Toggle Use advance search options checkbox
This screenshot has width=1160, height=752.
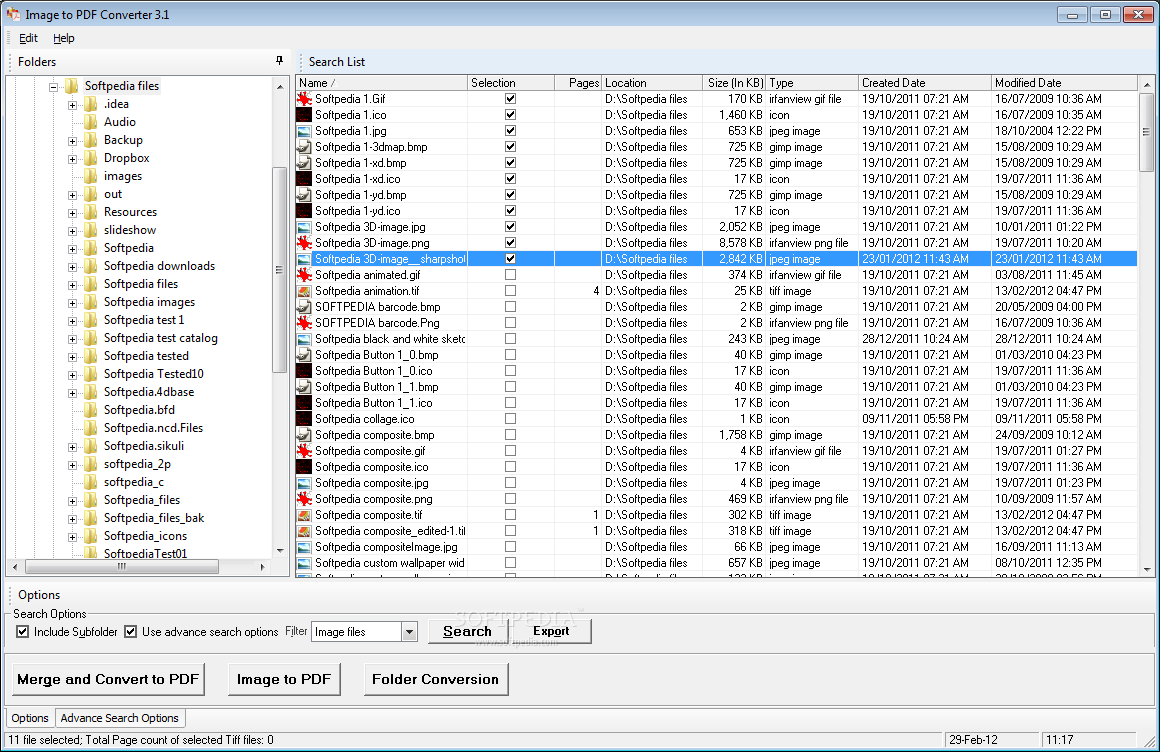(x=131, y=631)
